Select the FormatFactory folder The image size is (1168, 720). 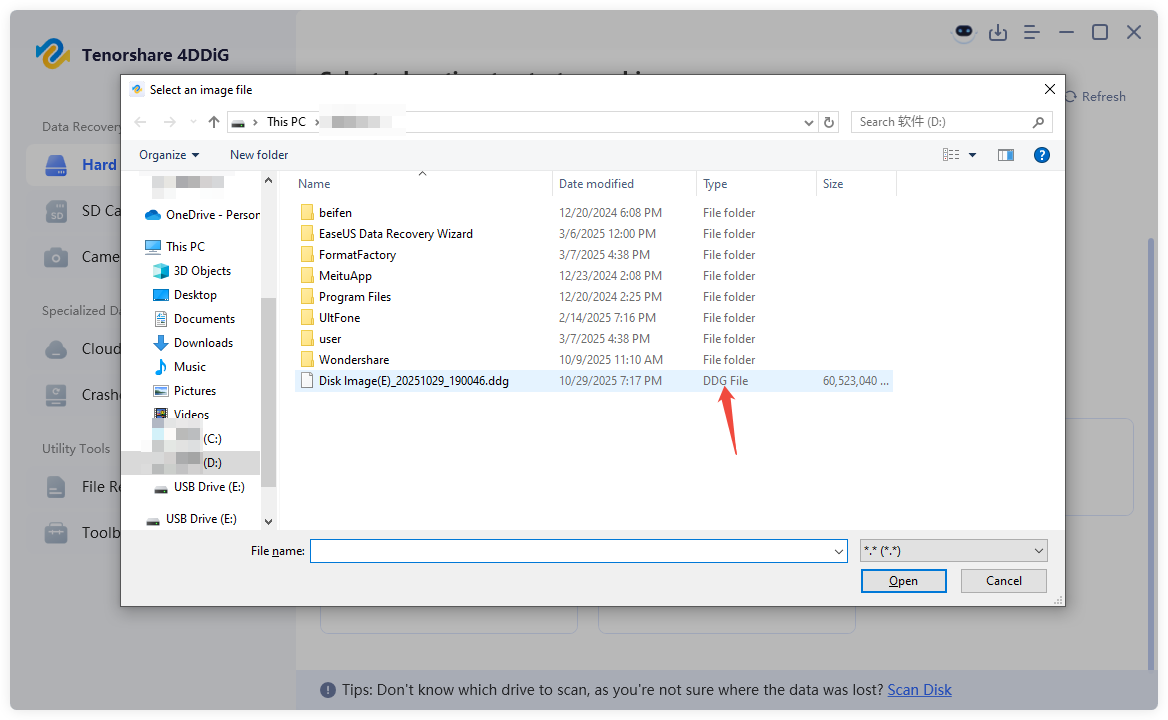tap(357, 255)
